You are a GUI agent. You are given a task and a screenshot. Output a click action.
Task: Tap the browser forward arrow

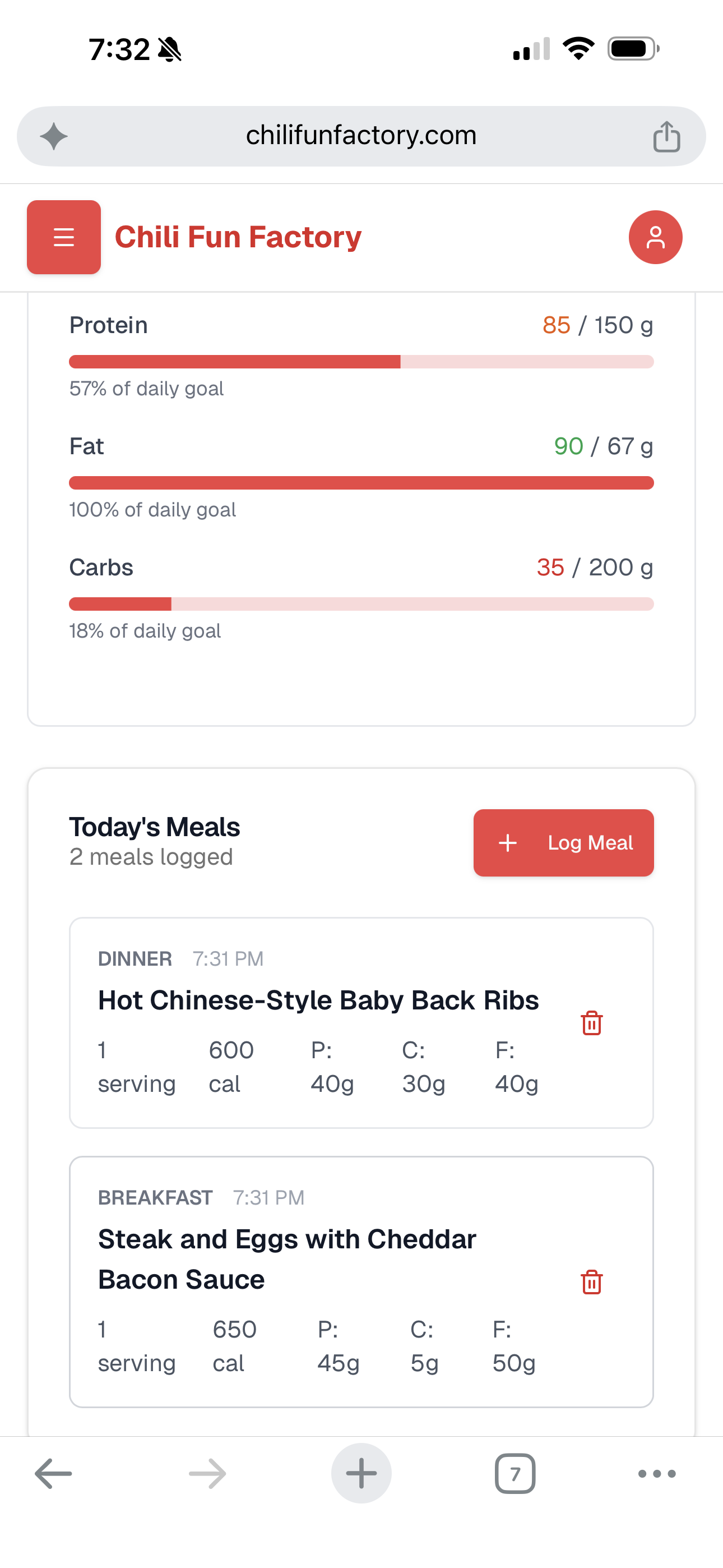point(207,1473)
